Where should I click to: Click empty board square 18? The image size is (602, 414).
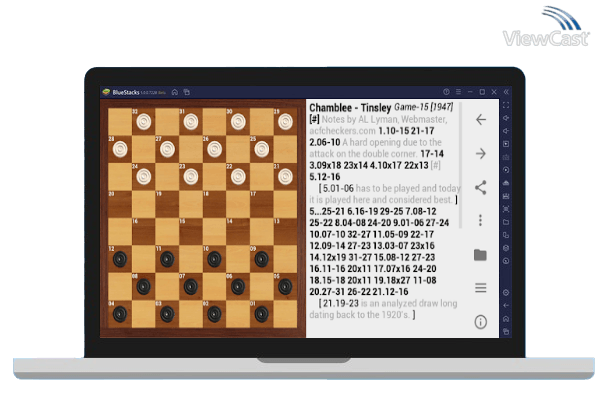pyautogui.click(x=214, y=204)
